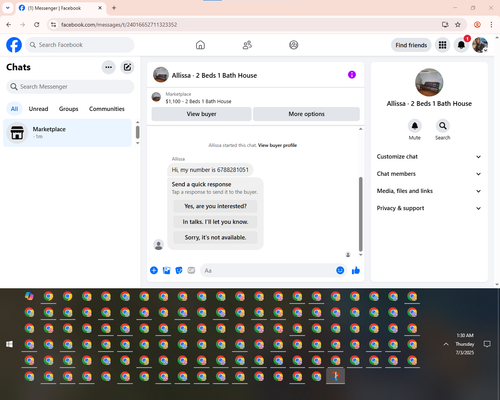Image resolution: width=500 pixels, height=400 pixels.
Task: Click the Search Messenger field
Action: [x=70, y=87]
